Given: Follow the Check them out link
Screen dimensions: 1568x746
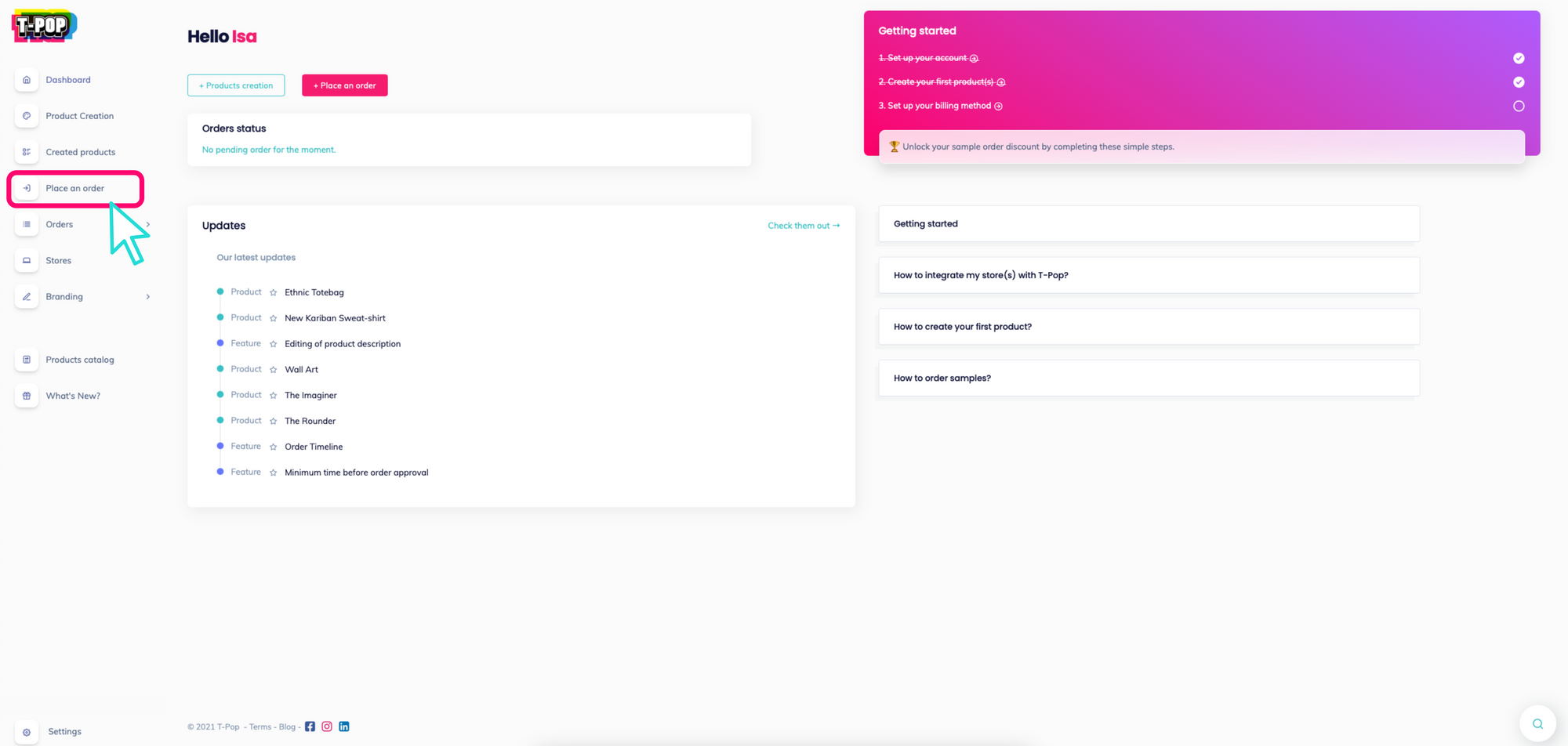Looking at the screenshot, I should (x=804, y=226).
